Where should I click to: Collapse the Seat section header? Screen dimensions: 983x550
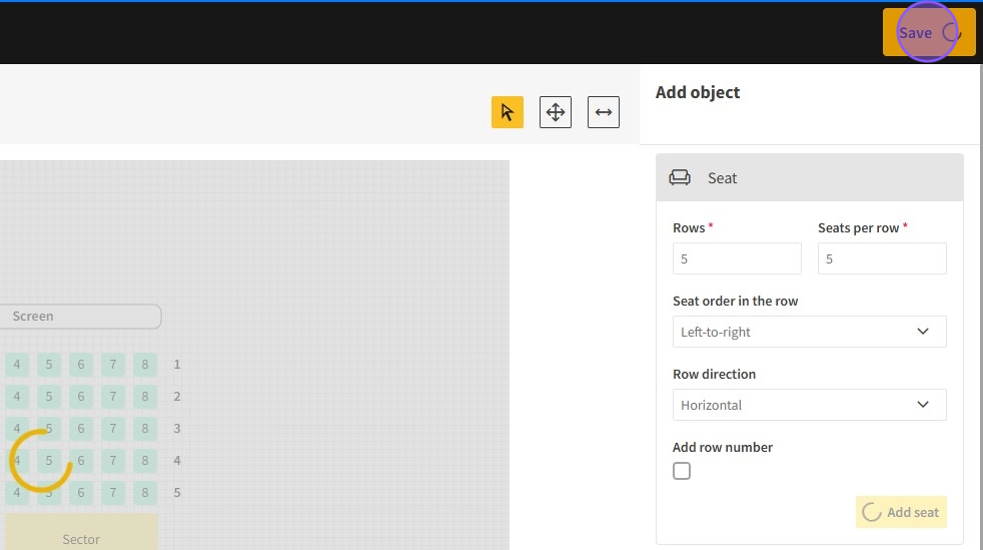[809, 178]
